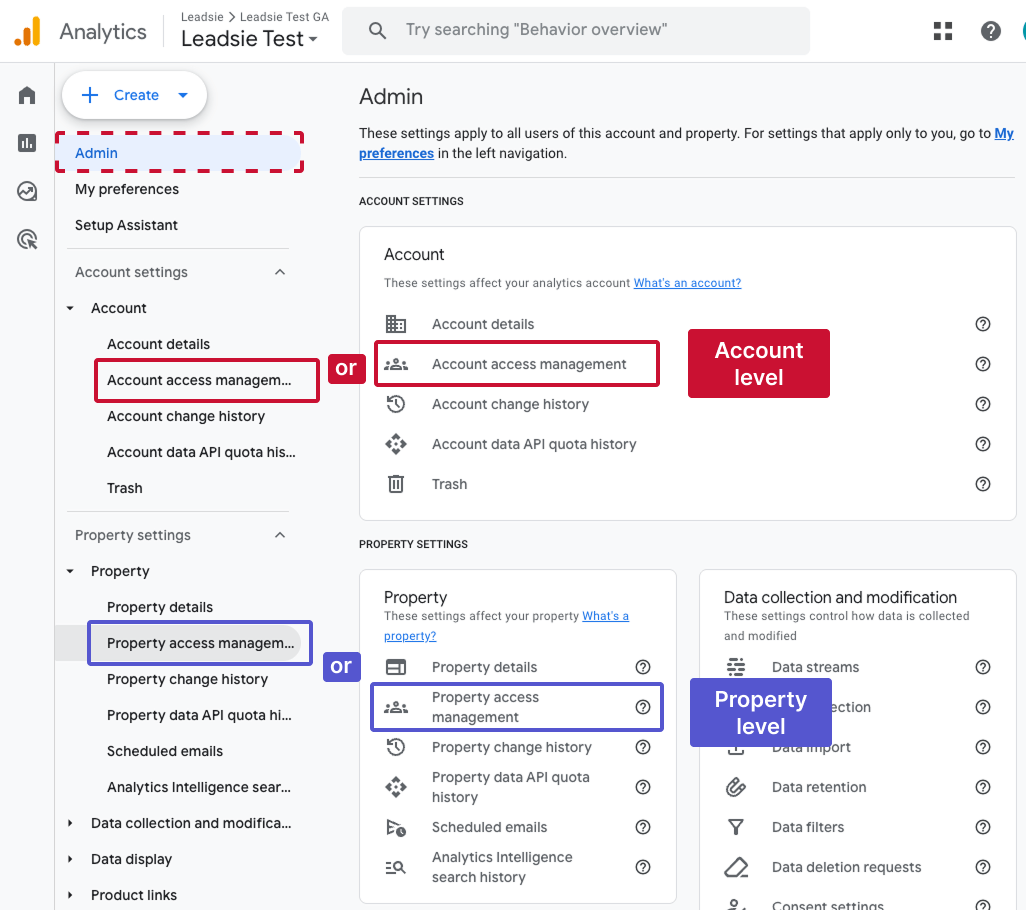This screenshot has height=910, width=1026.
Task: Click help icon for Account change history
Action: tap(982, 404)
